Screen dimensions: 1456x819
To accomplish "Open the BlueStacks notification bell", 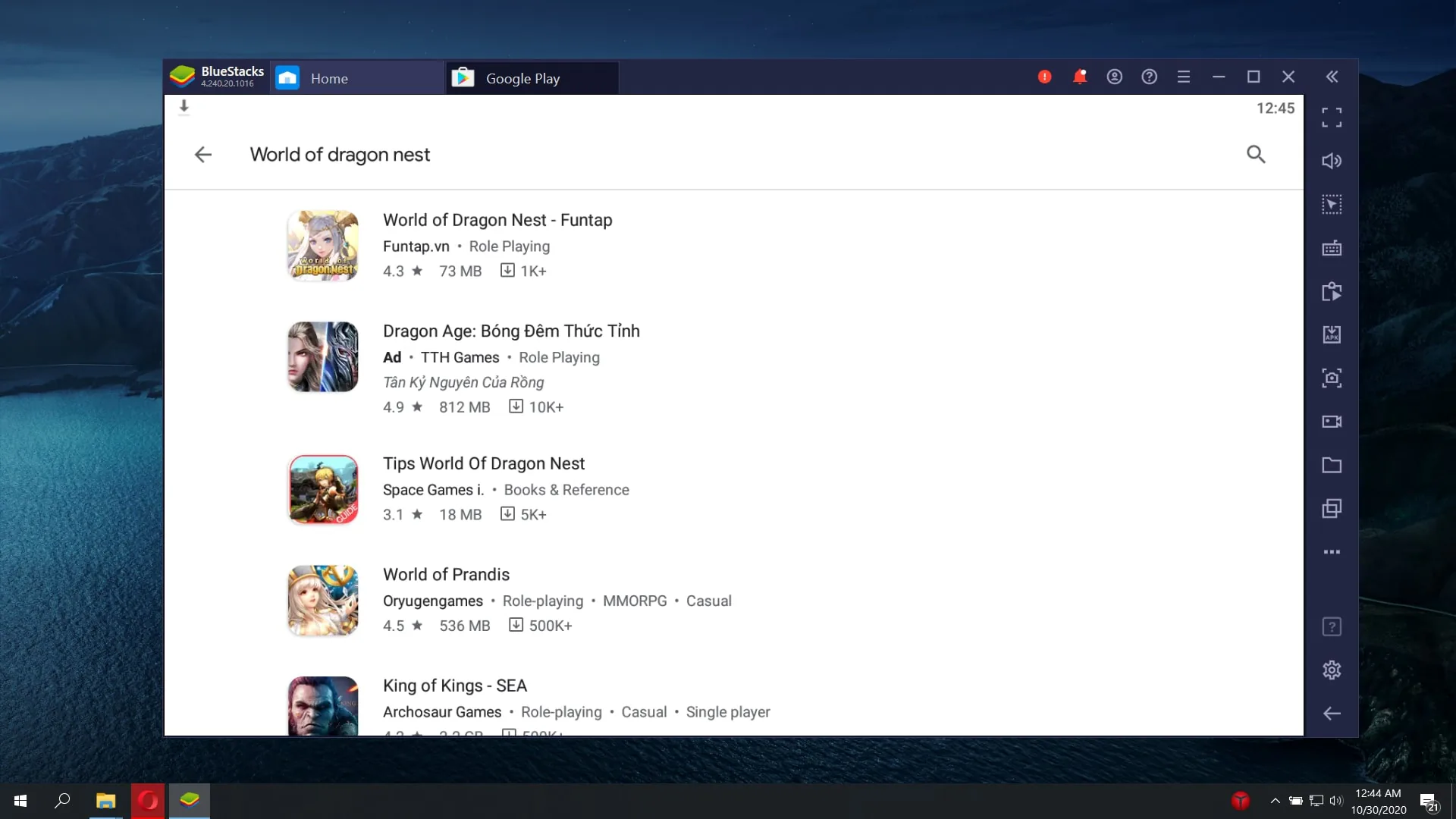I will point(1079,77).
